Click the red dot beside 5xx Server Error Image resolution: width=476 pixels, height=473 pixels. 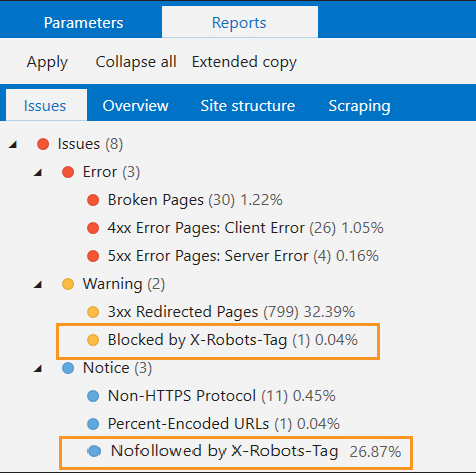click(x=93, y=256)
